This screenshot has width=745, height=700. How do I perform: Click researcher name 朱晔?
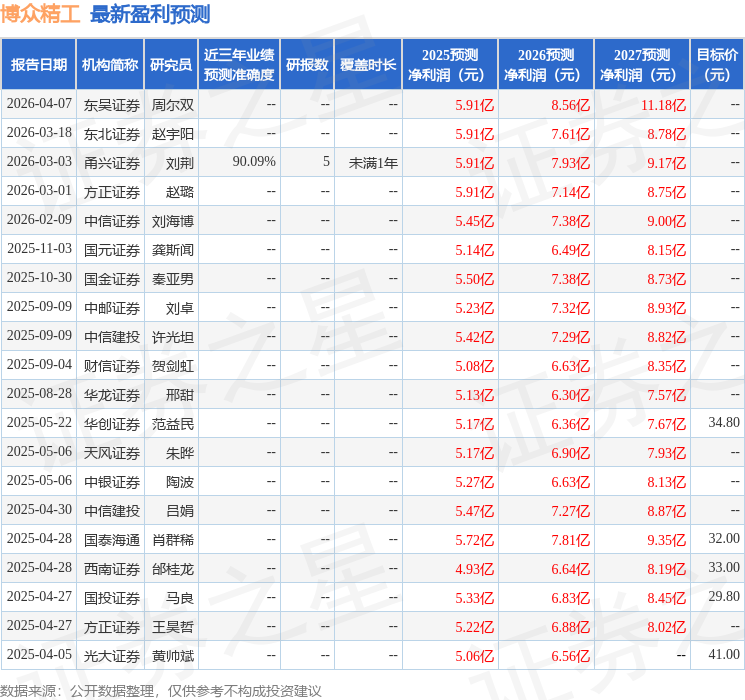tap(180, 453)
